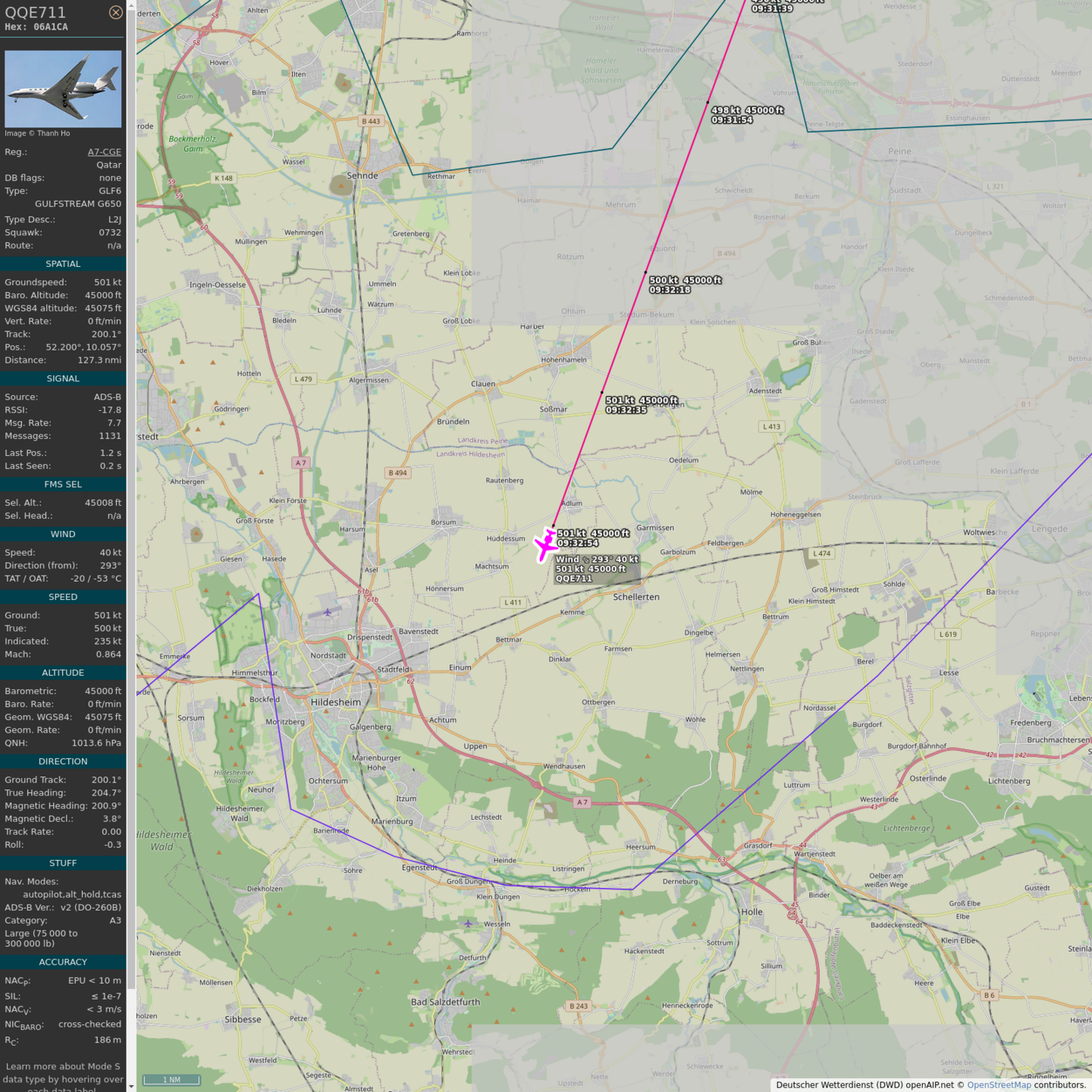The height and width of the screenshot is (1092, 1092).
Task: Click the airfield icon near Peine-Telgte
Action: 793,144
